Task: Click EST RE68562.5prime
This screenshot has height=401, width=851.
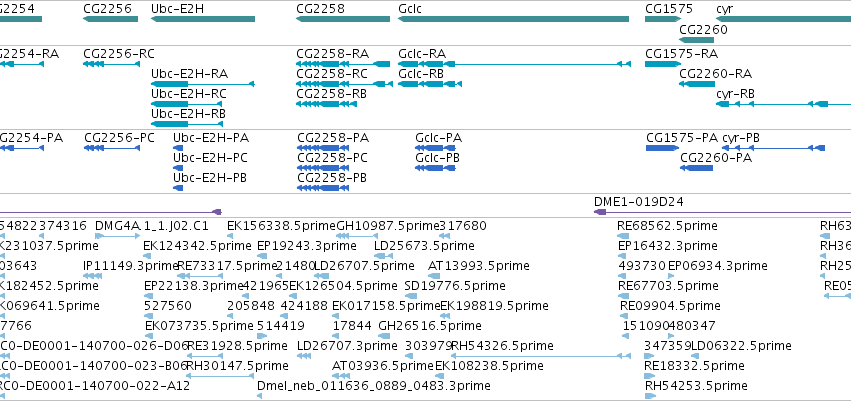Action: coord(624,235)
